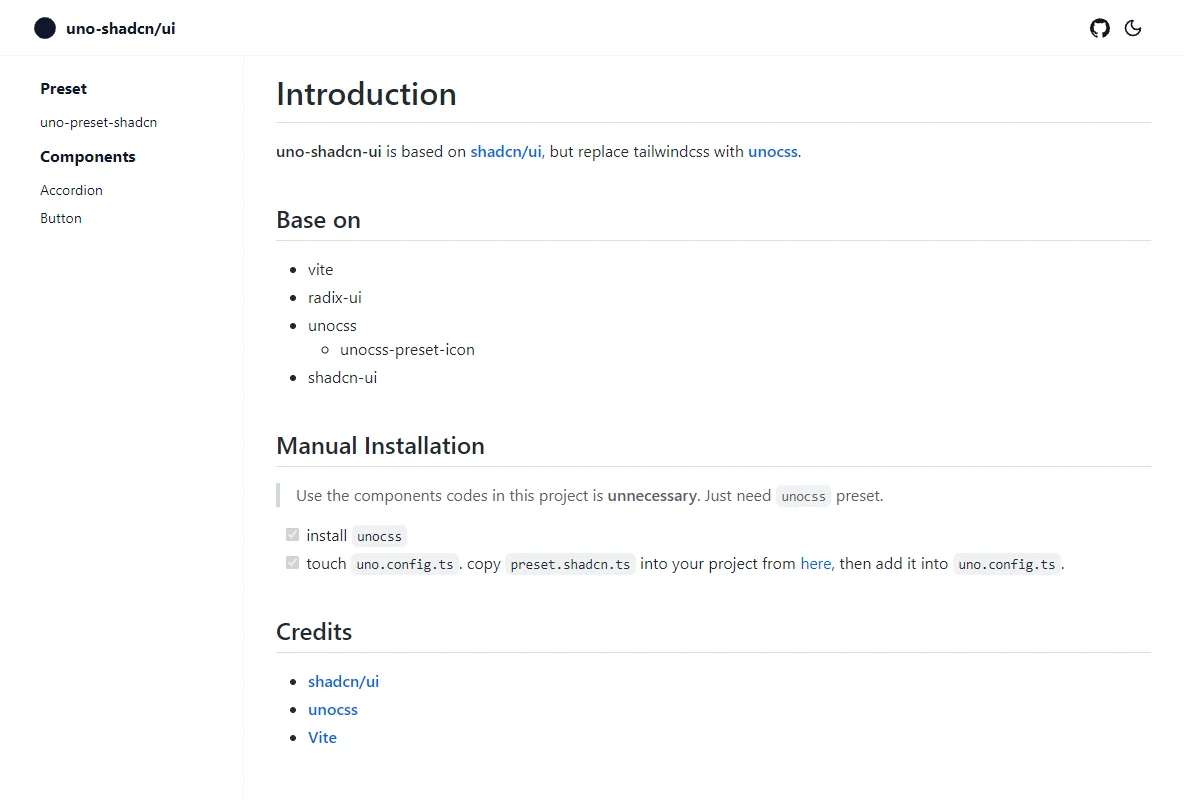Open the Accordion component page
Image resolution: width=1200 pixels, height=800 pixels.
71,190
